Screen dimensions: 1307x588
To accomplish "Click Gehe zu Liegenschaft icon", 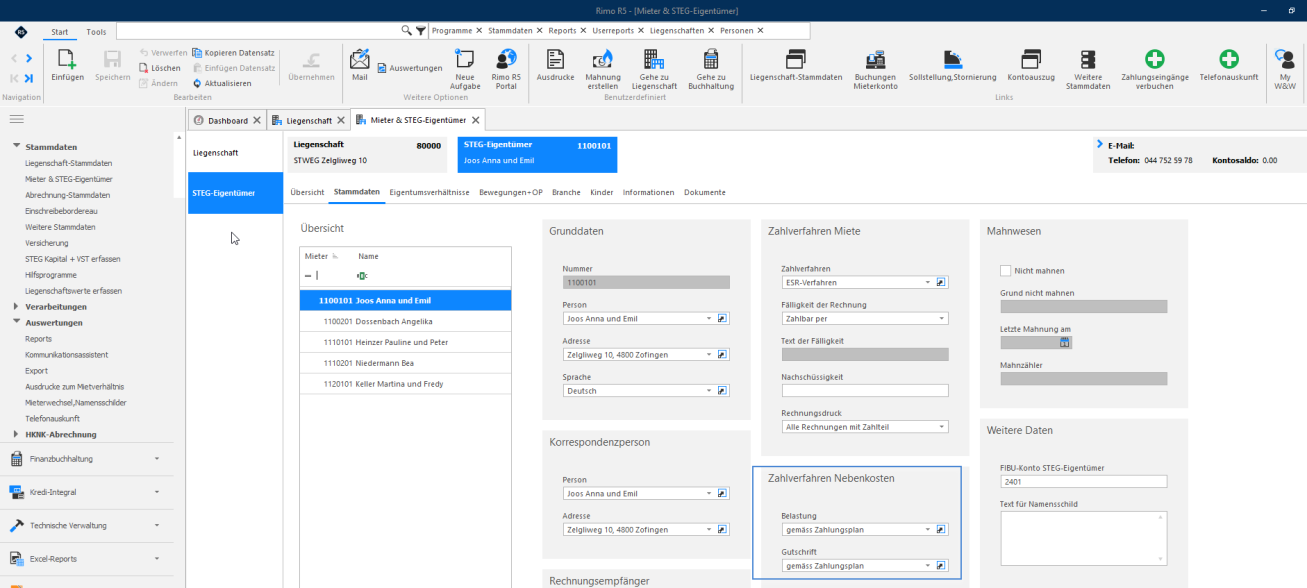I will (x=655, y=58).
